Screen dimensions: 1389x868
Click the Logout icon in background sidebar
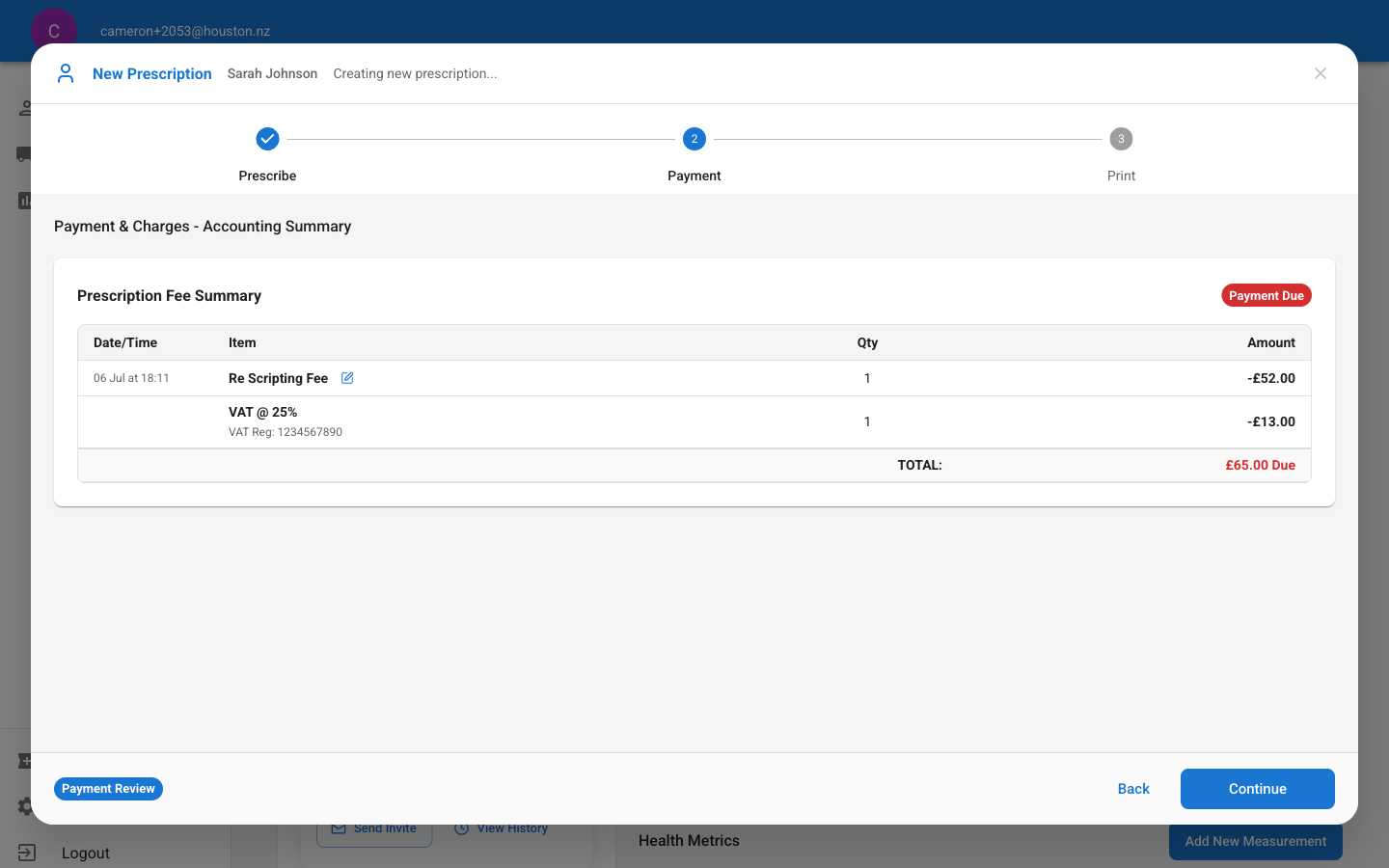(x=26, y=853)
